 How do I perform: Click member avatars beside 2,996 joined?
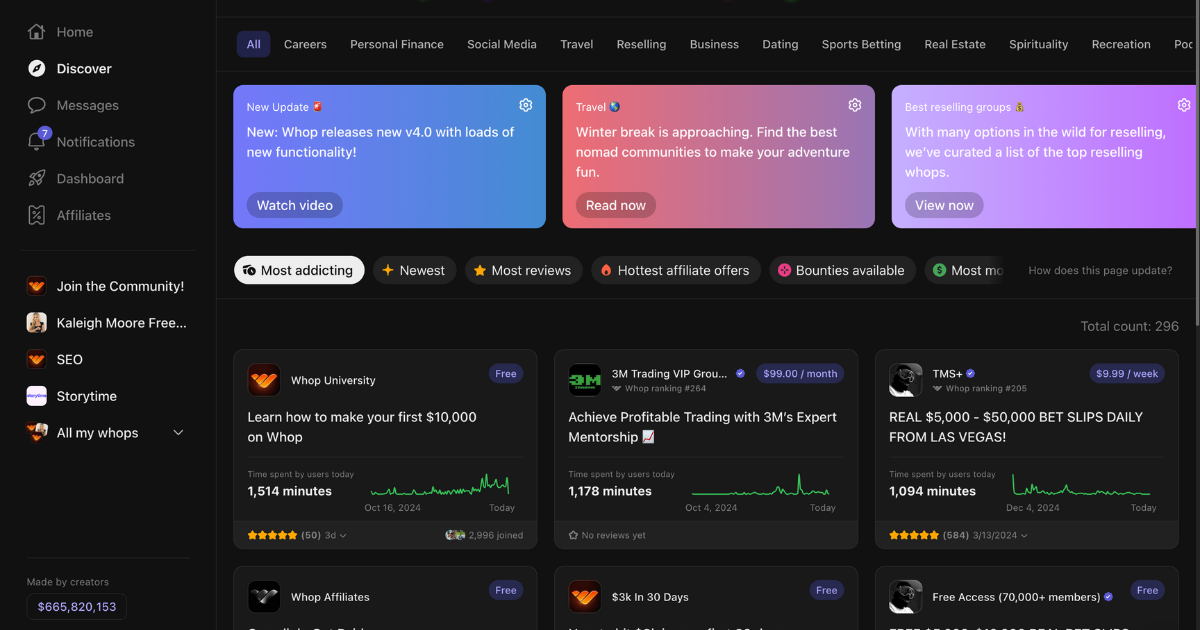pos(455,535)
